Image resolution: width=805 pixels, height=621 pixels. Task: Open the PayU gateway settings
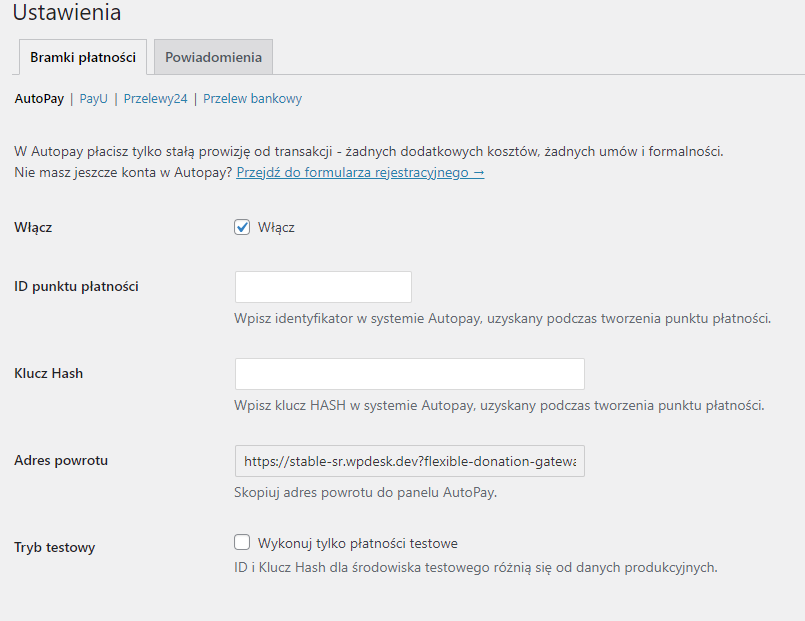coord(93,99)
